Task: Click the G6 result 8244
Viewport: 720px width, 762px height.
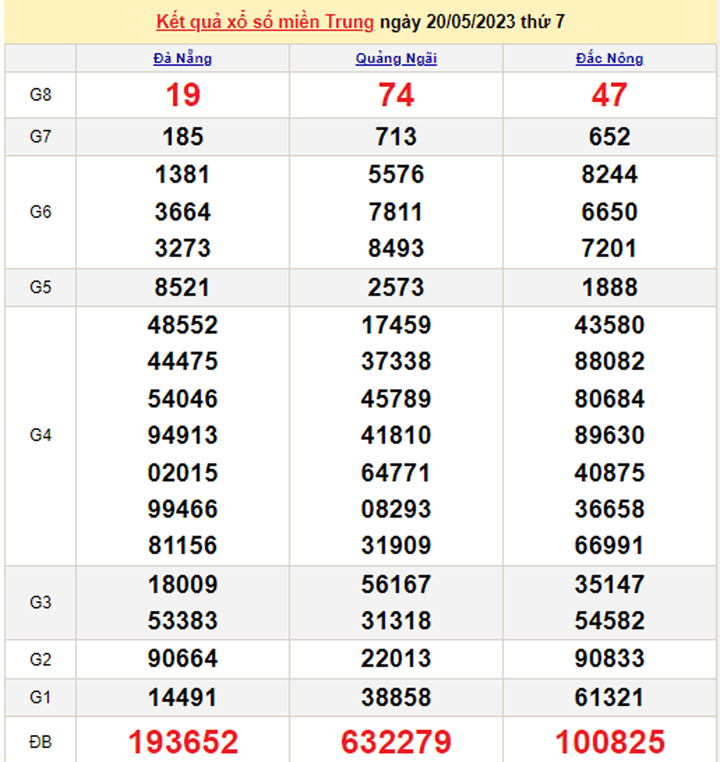Action: pyautogui.click(x=609, y=175)
